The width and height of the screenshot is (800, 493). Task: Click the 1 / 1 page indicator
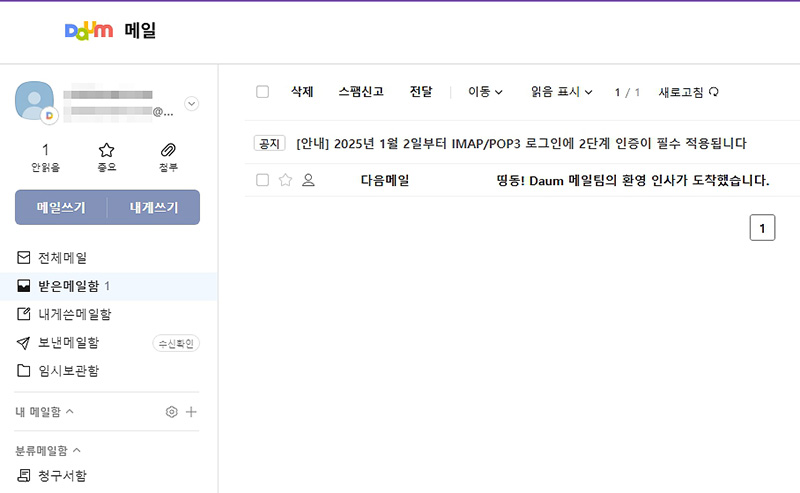pos(627,92)
